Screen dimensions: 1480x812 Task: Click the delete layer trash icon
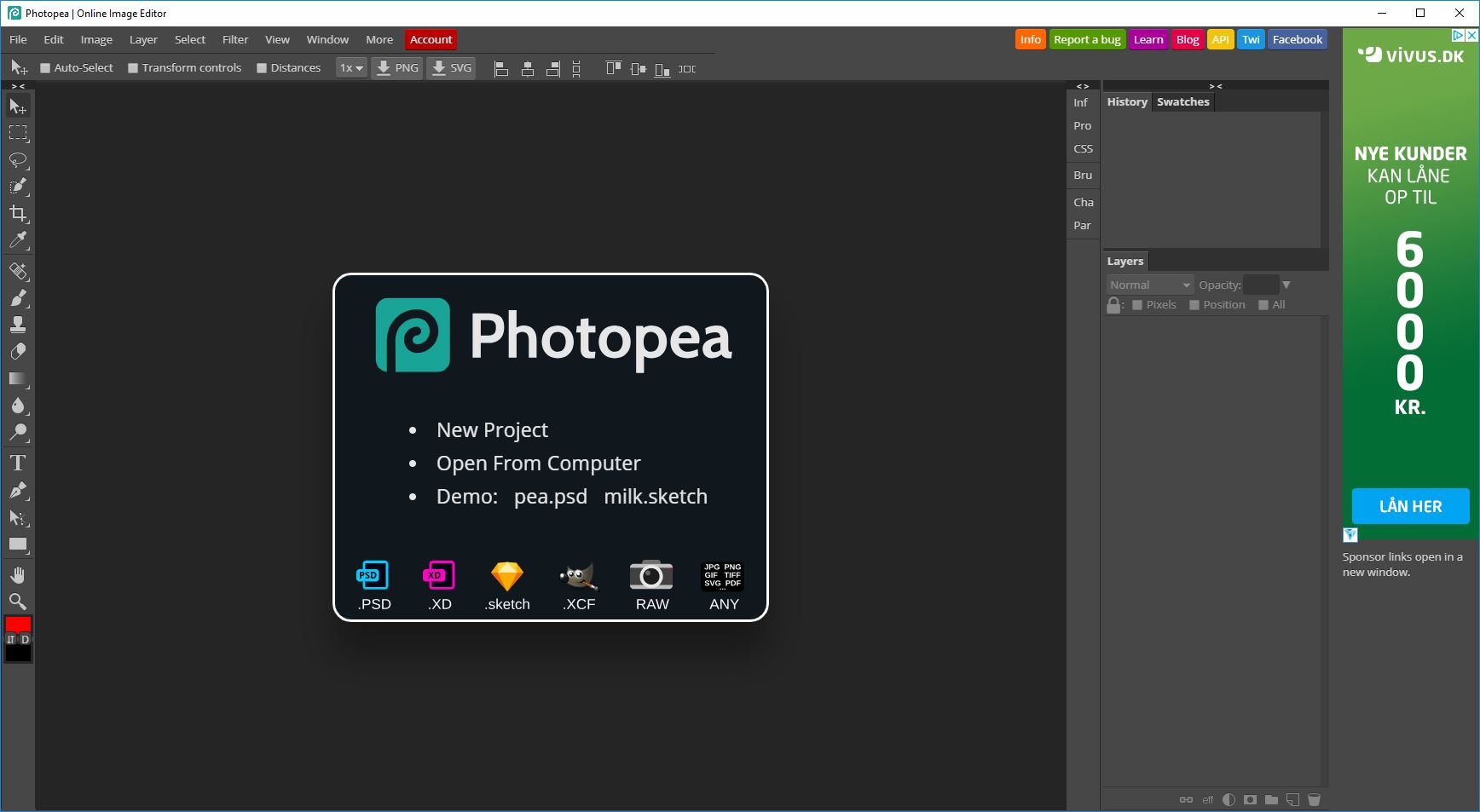(x=1314, y=799)
